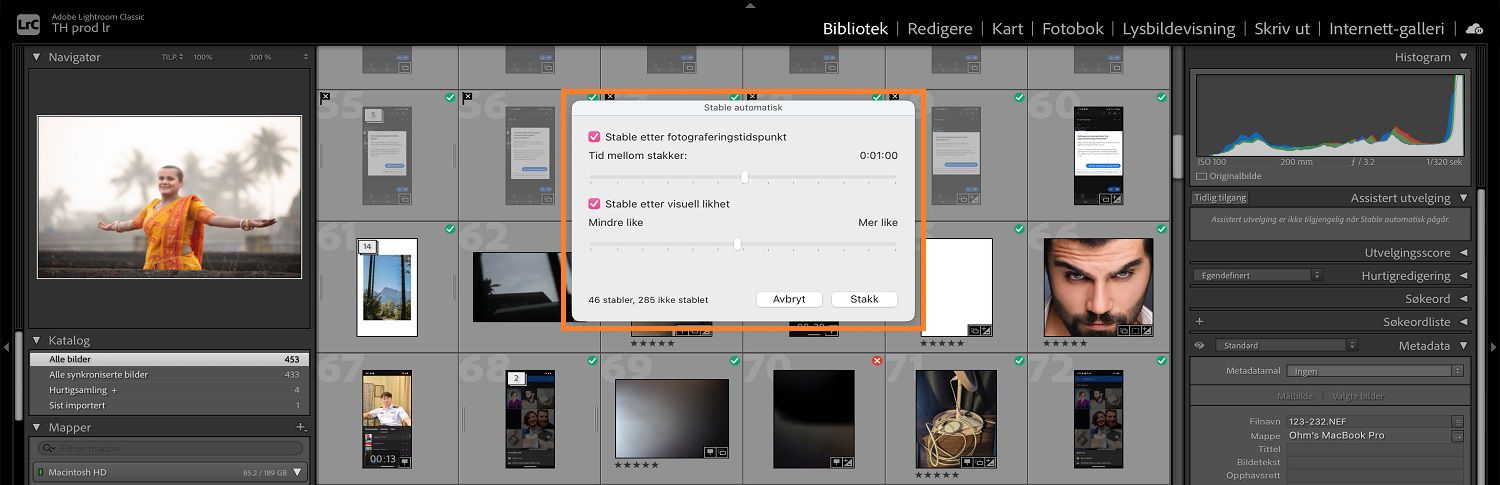The height and width of the screenshot is (485, 1500).
Task: Hide the top module panel arrow
Action: pyautogui.click(x=750, y=5)
